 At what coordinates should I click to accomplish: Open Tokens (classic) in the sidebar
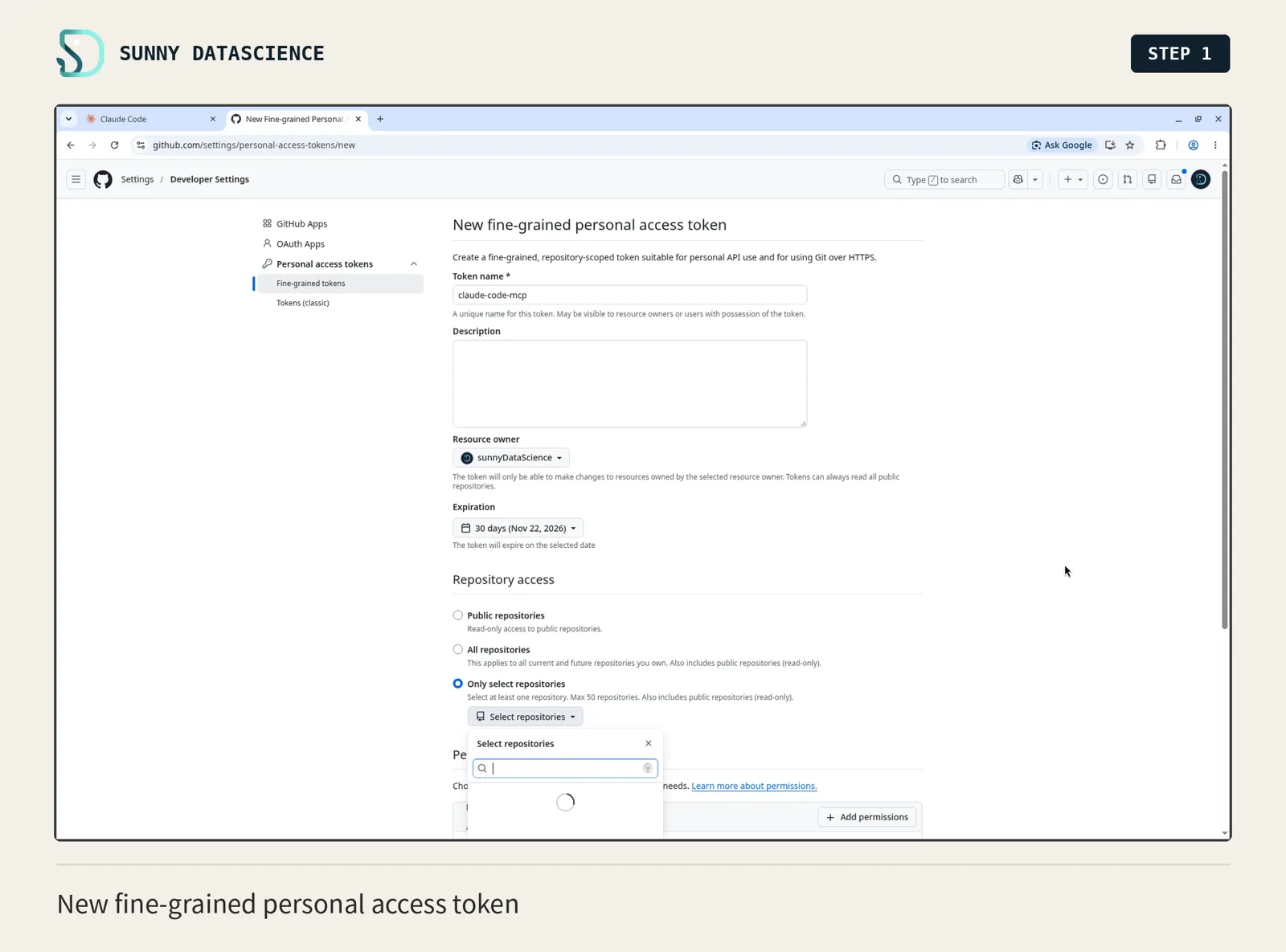[x=303, y=303]
